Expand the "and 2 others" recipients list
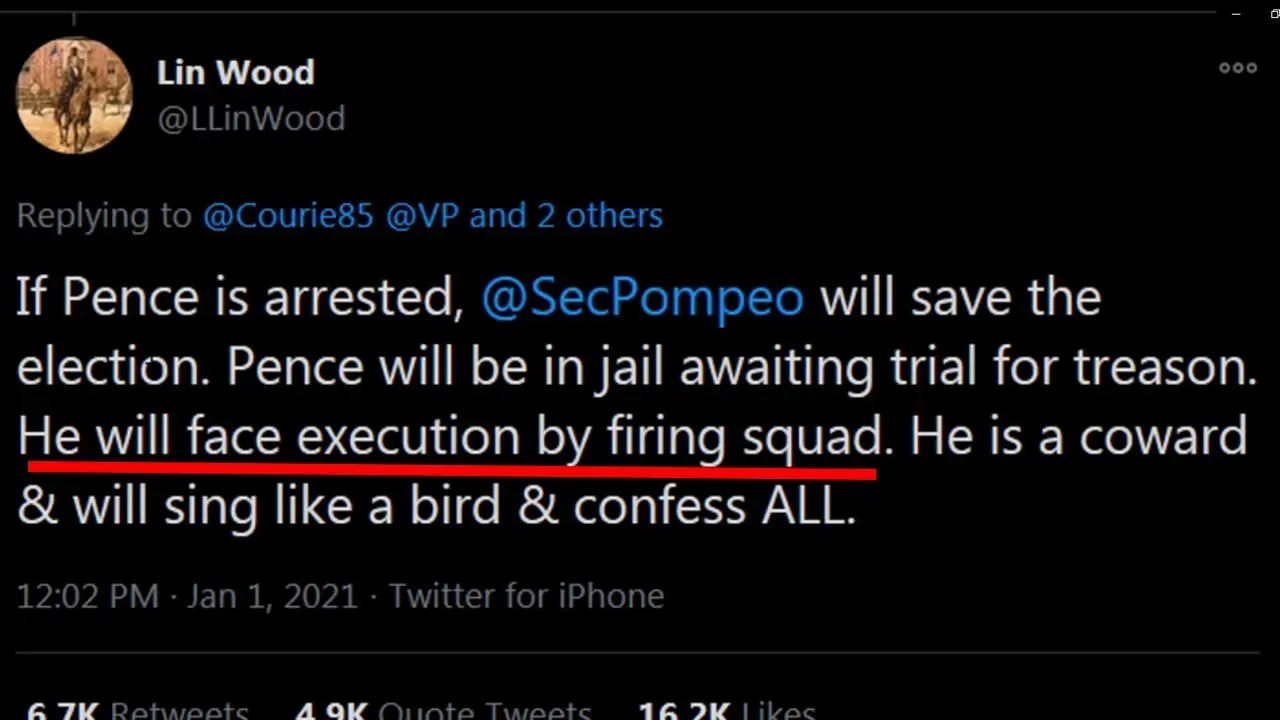Image resolution: width=1280 pixels, height=720 pixels. (565, 215)
